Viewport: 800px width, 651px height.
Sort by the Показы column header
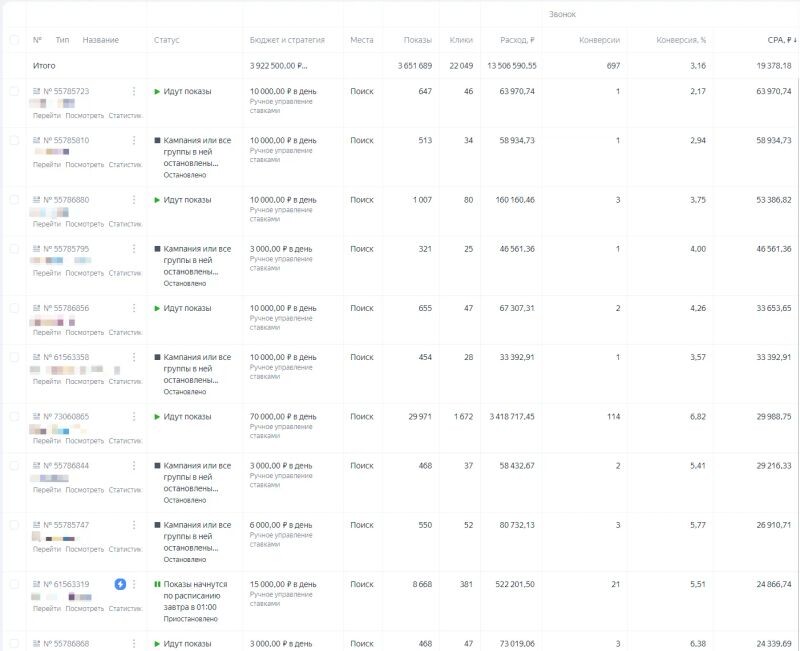(417, 40)
